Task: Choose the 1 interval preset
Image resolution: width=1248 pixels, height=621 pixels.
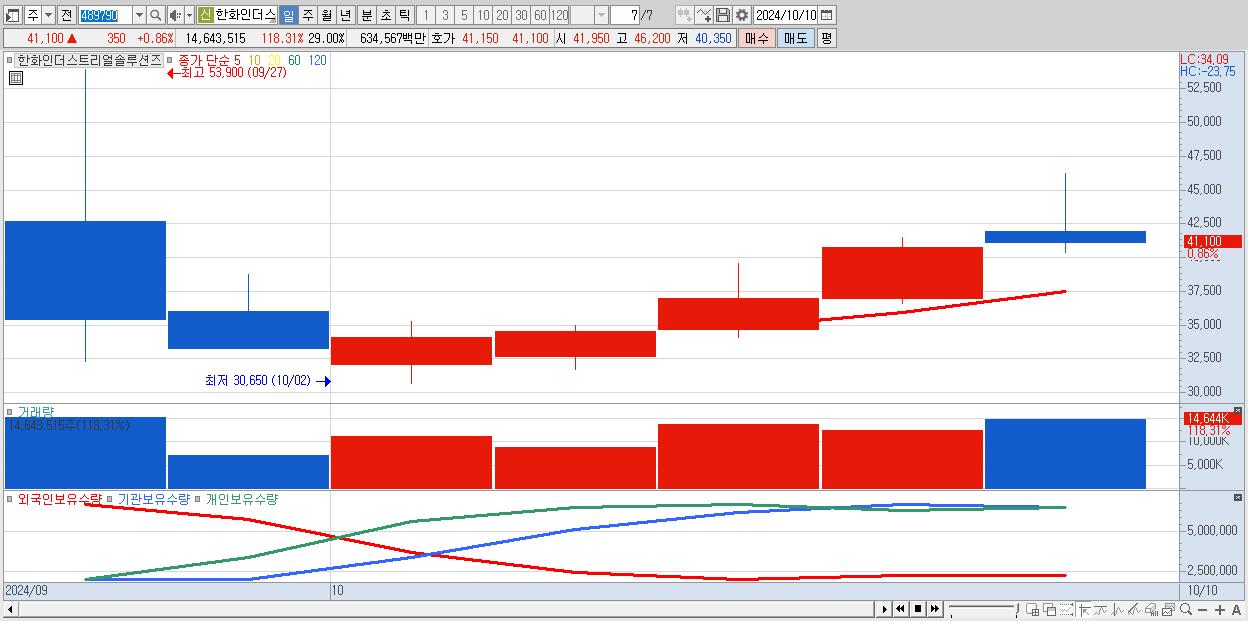Action: [426, 15]
